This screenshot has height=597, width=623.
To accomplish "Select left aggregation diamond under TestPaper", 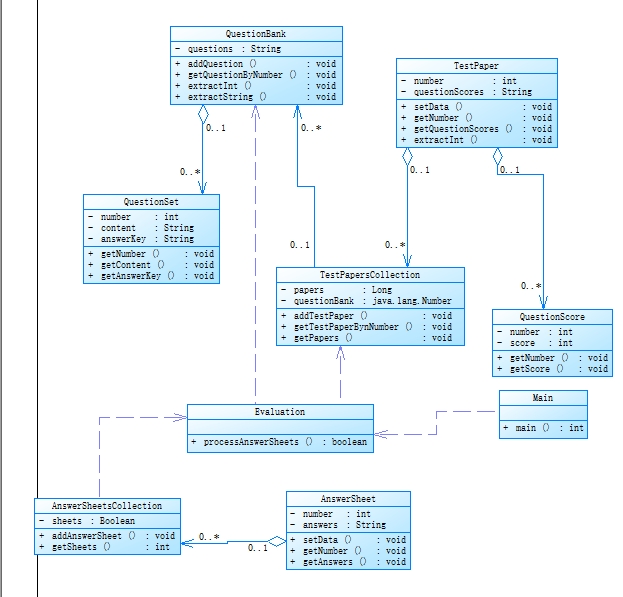I will (407, 157).
